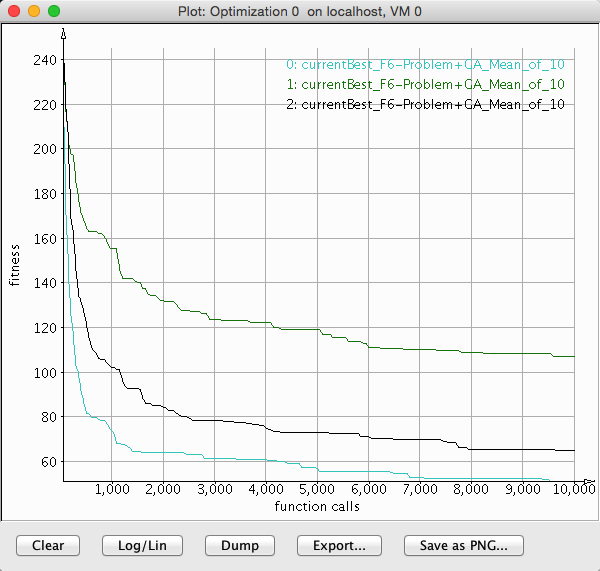600x571 pixels.
Task: Maximize the window using green button
Action: coord(54,10)
